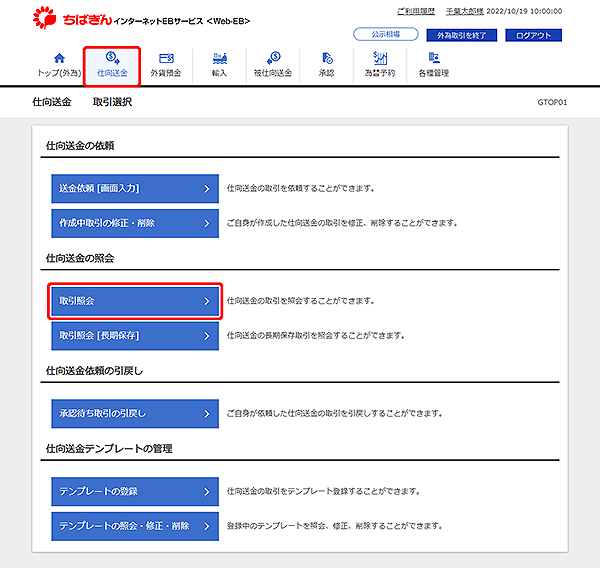Click the 千葉太郎様 user name link
This screenshot has height=568, width=600.
[465, 11]
